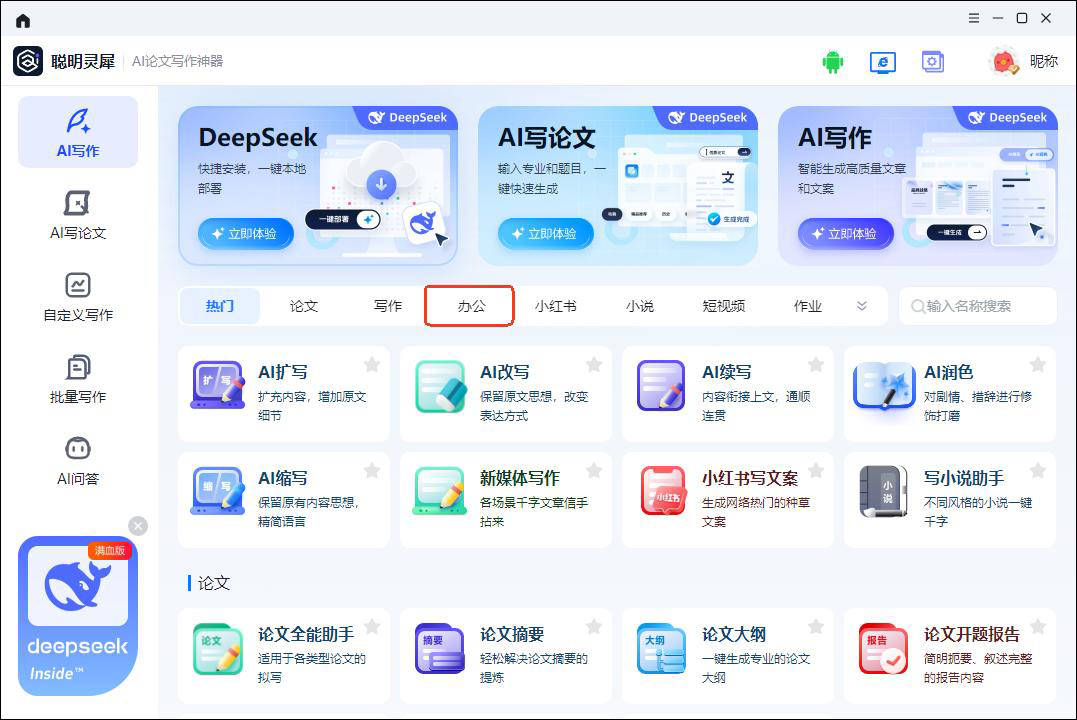This screenshot has height=720, width=1077.
Task: Go to AI问答 sidebar icon
Action: click(78, 460)
